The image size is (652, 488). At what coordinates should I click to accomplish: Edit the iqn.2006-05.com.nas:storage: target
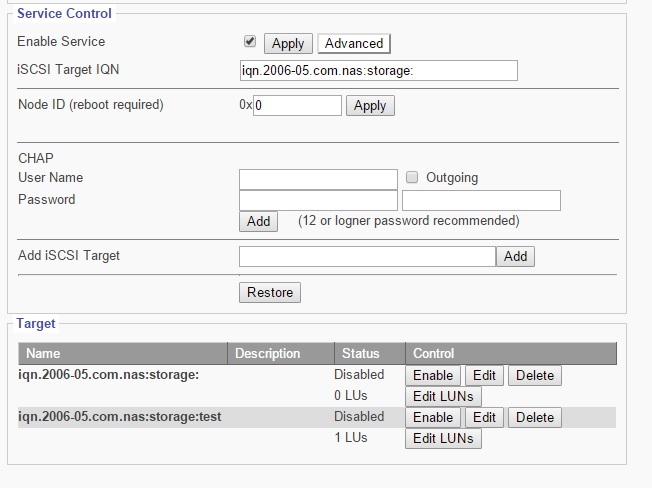(x=484, y=375)
